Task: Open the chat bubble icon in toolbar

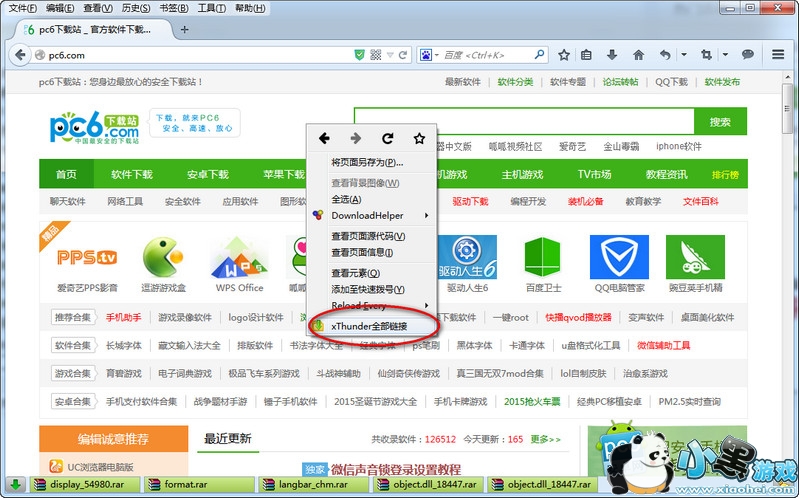Action: click(x=748, y=55)
